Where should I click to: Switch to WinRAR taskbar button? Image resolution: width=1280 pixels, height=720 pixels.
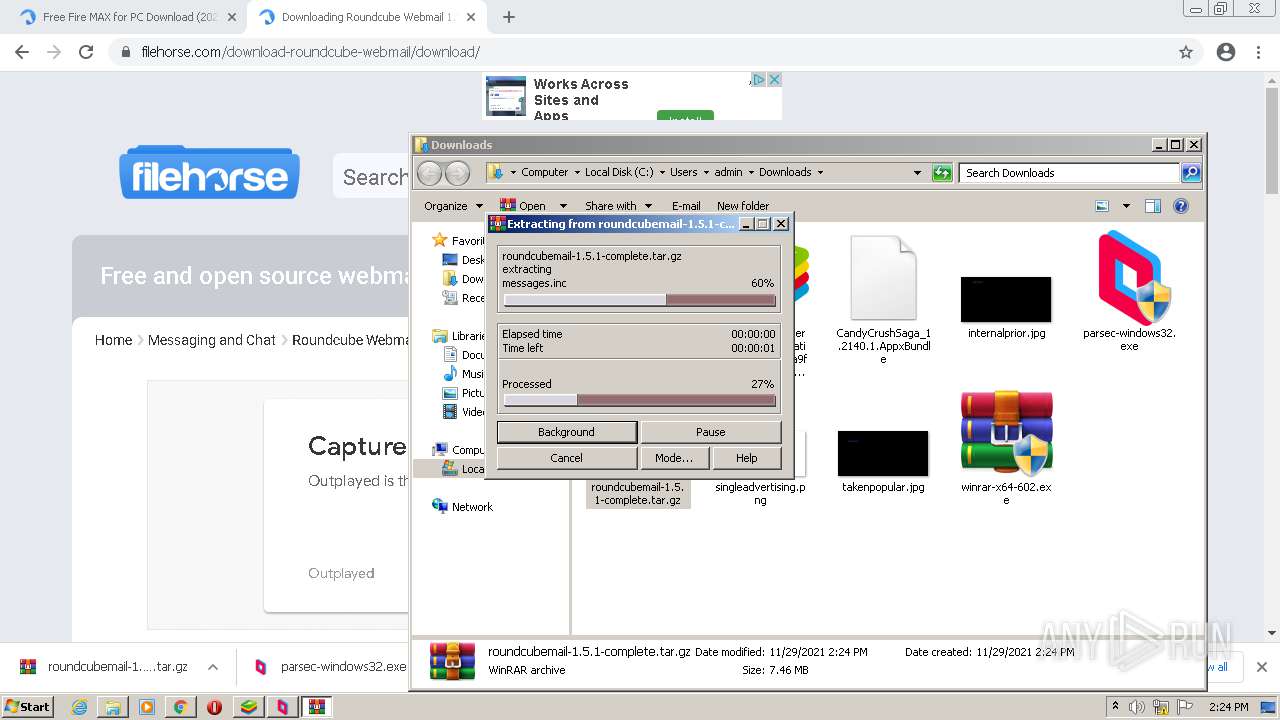coord(316,707)
